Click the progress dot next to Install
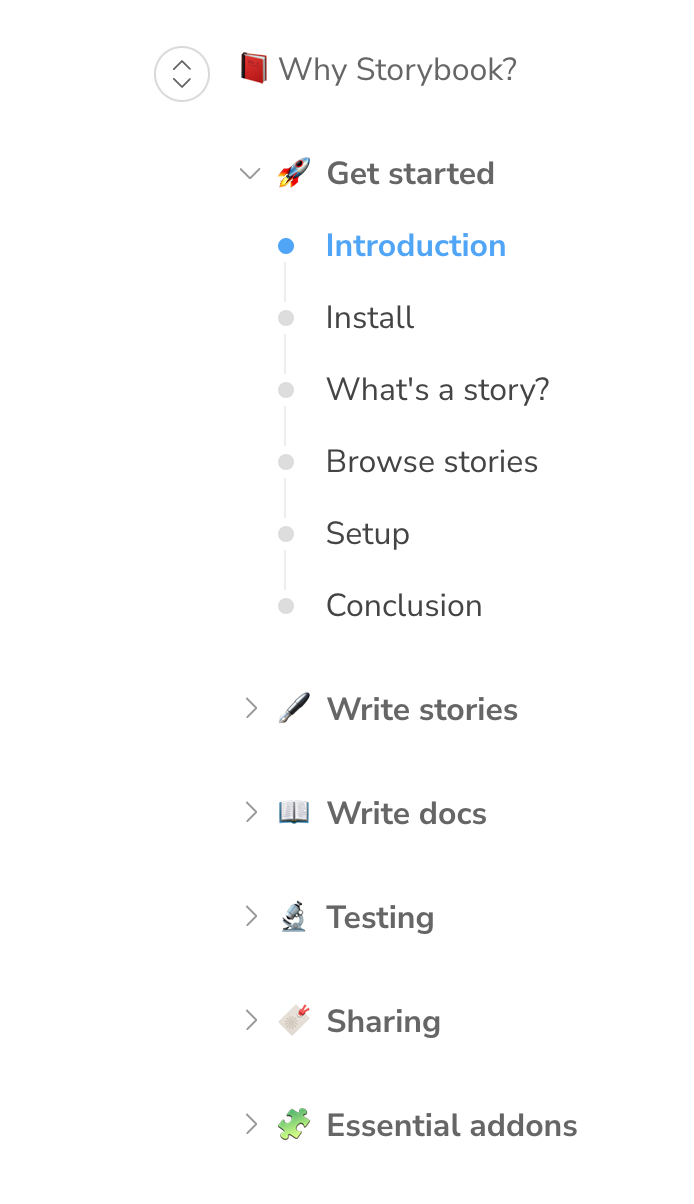Image resolution: width=694 pixels, height=1204 pixels. [x=285, y=316]
